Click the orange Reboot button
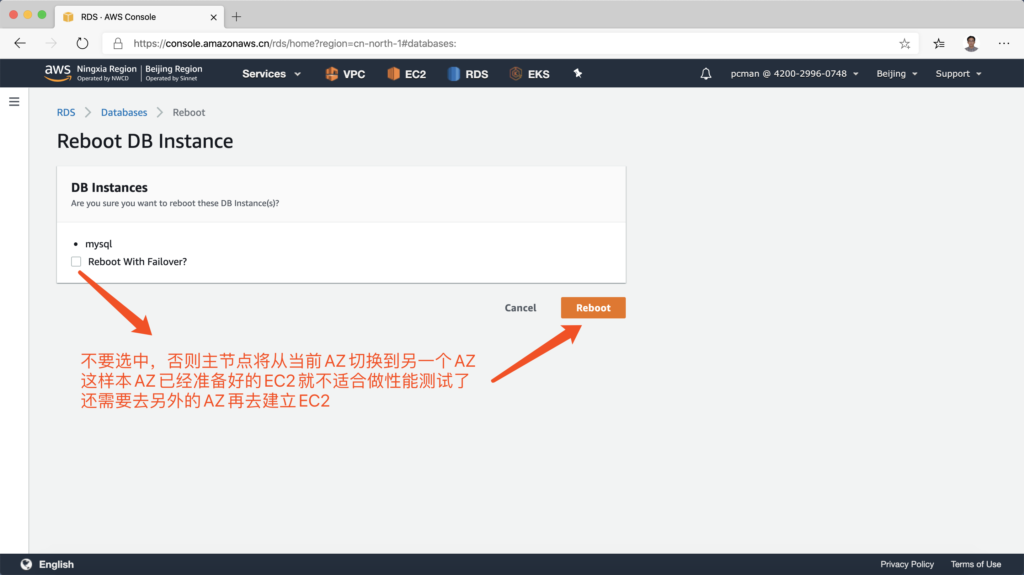 click(593, 308)
